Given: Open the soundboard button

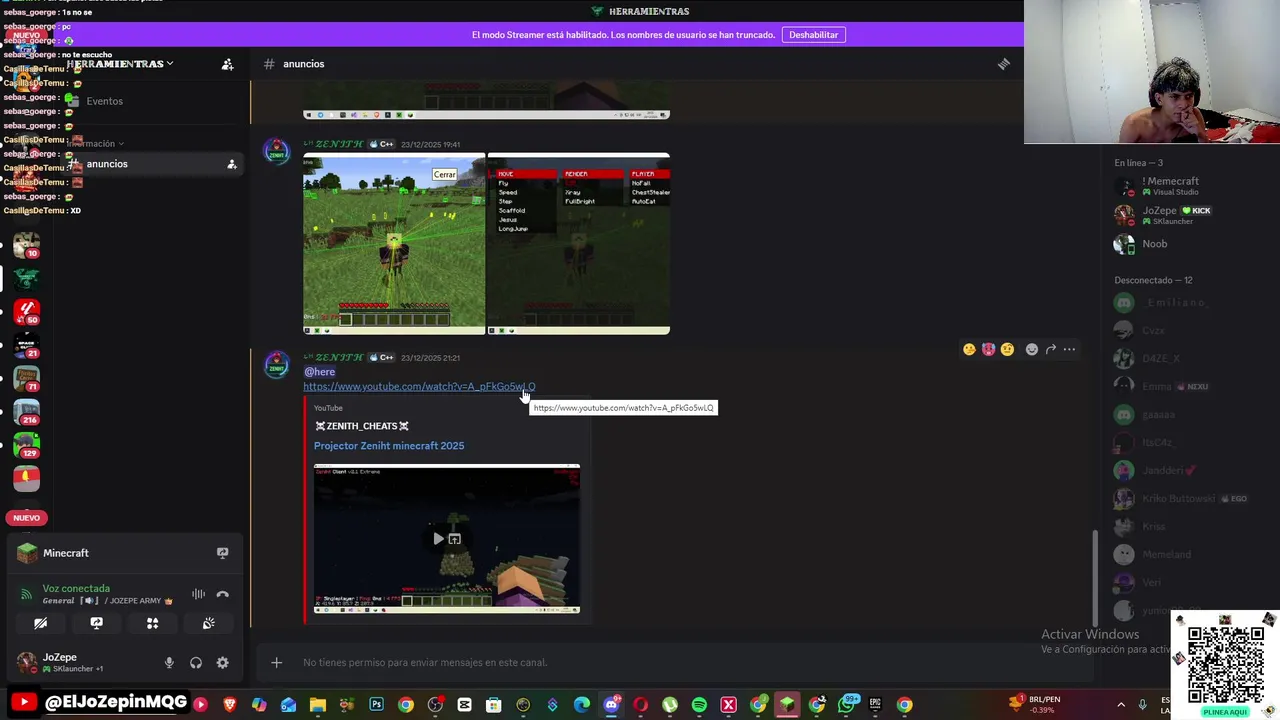Looking at the screenshot, I should (x=208, y=623).
